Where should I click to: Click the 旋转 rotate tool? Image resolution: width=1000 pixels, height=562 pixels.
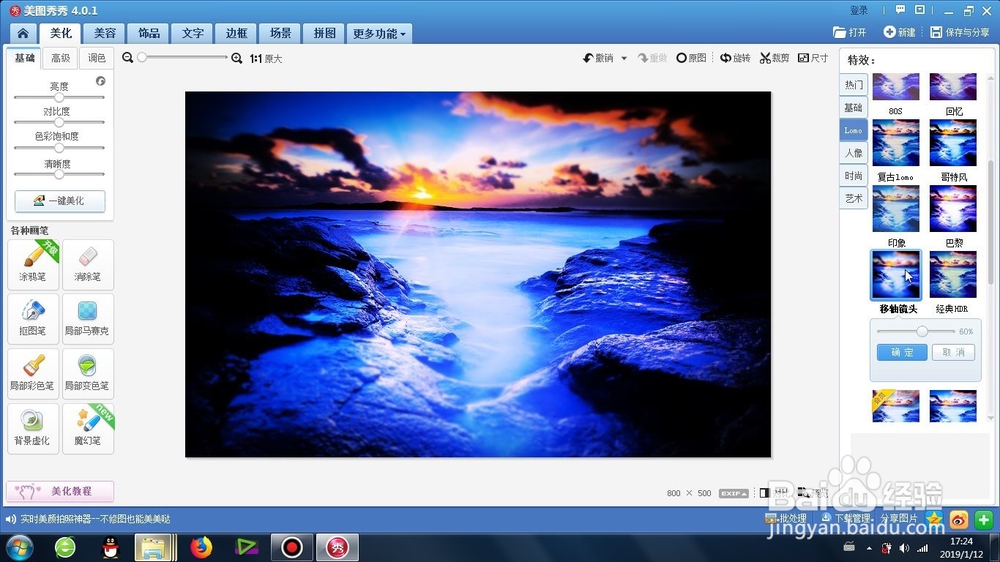(735, 58)
